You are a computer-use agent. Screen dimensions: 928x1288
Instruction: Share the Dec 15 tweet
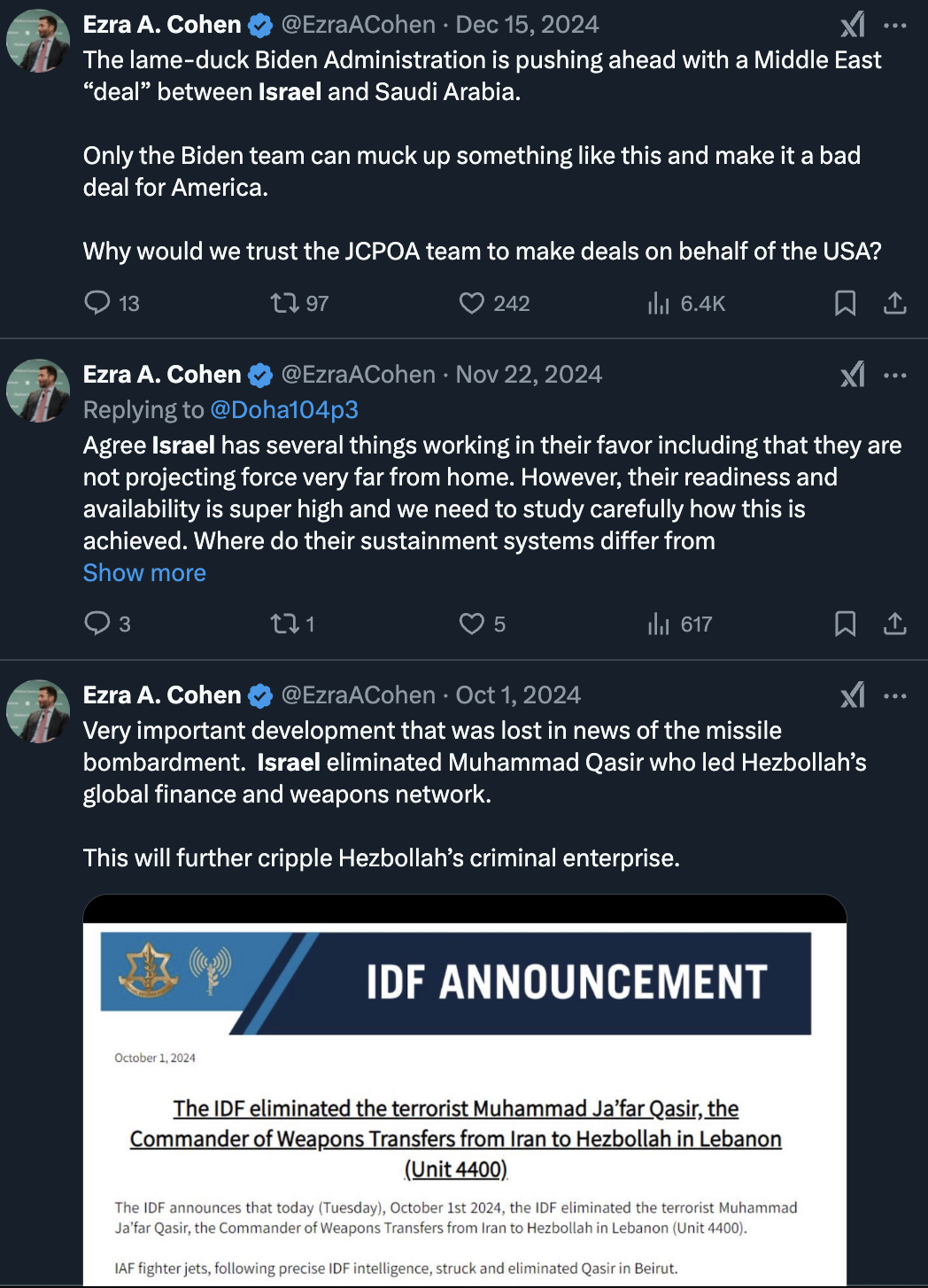895,303
